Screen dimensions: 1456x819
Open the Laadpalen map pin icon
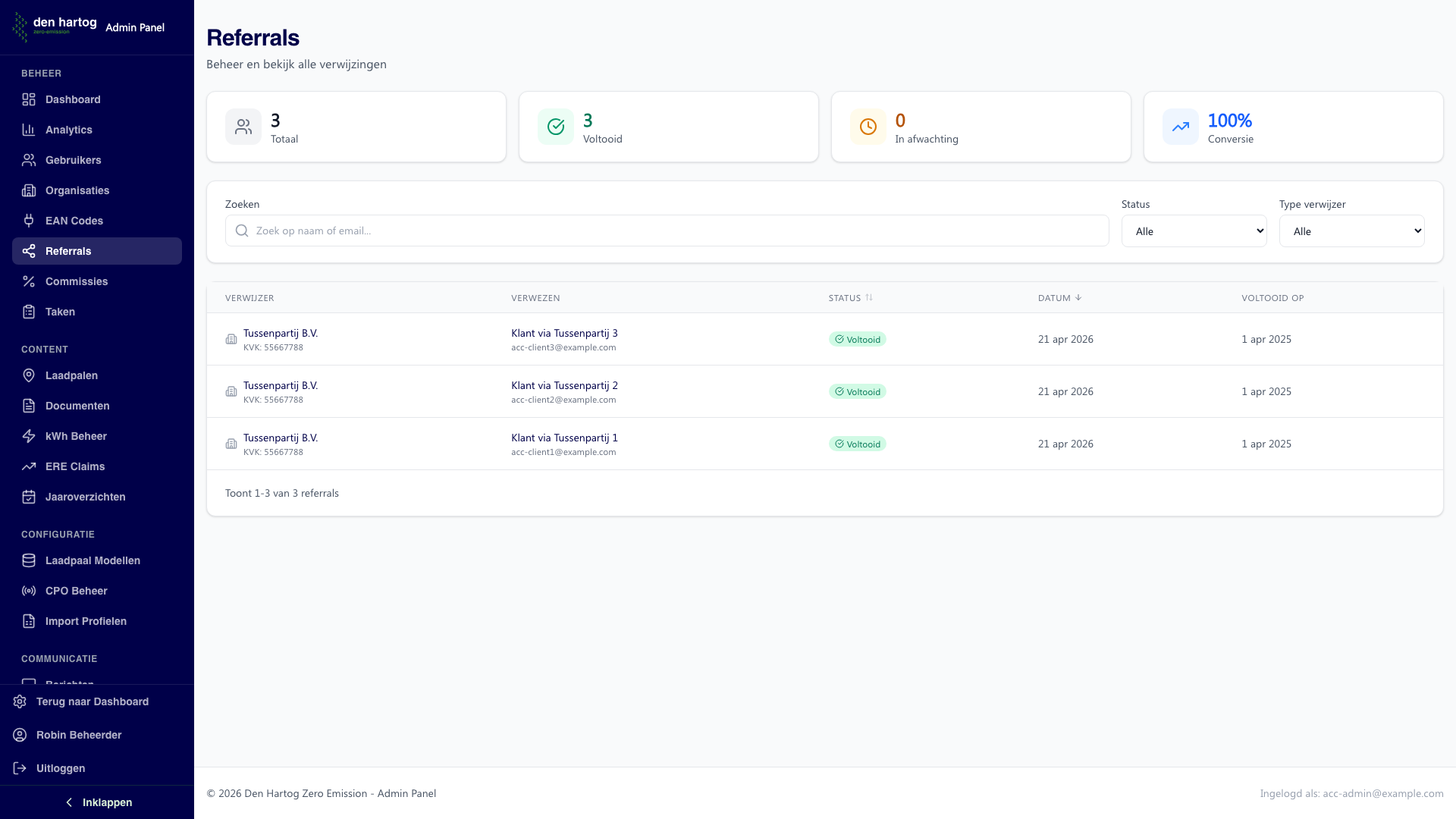tap(29, 375)
